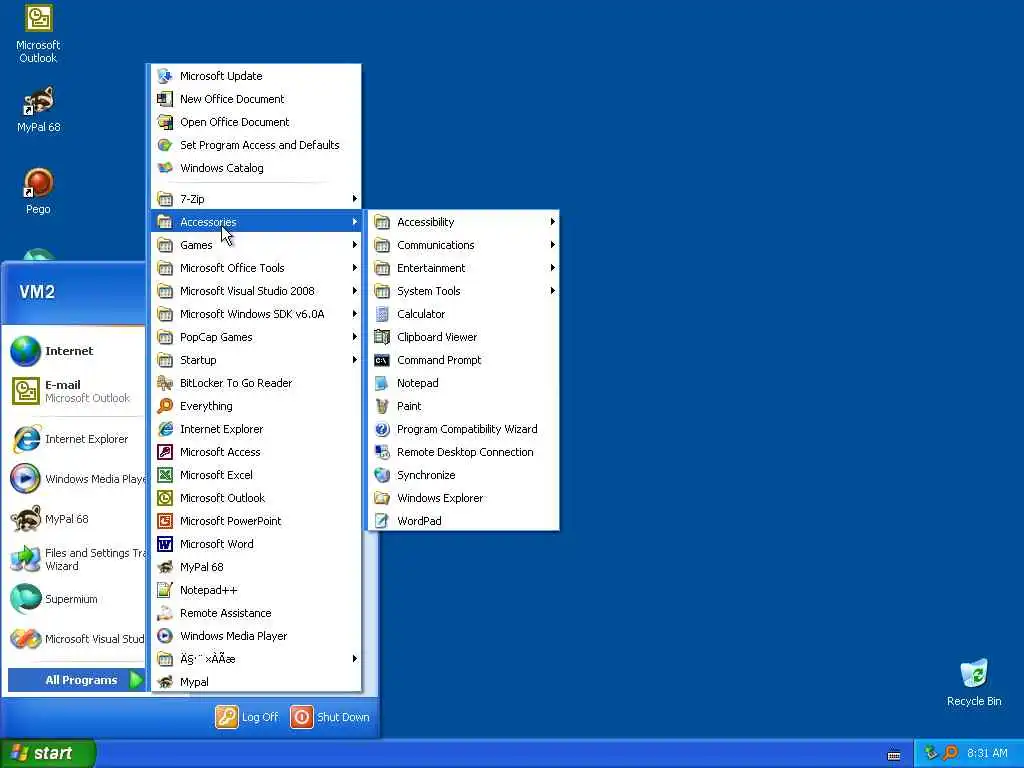Expand the Startup submenu arrow

click(x=355, y=360)
